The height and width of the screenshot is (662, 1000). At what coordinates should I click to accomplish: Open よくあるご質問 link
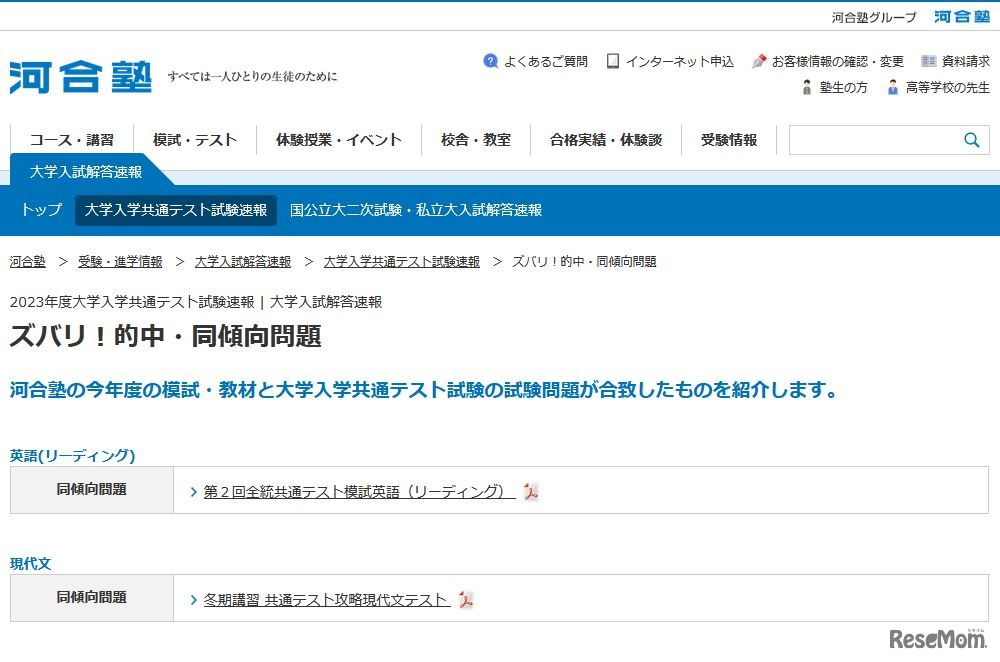pos(545,61)
